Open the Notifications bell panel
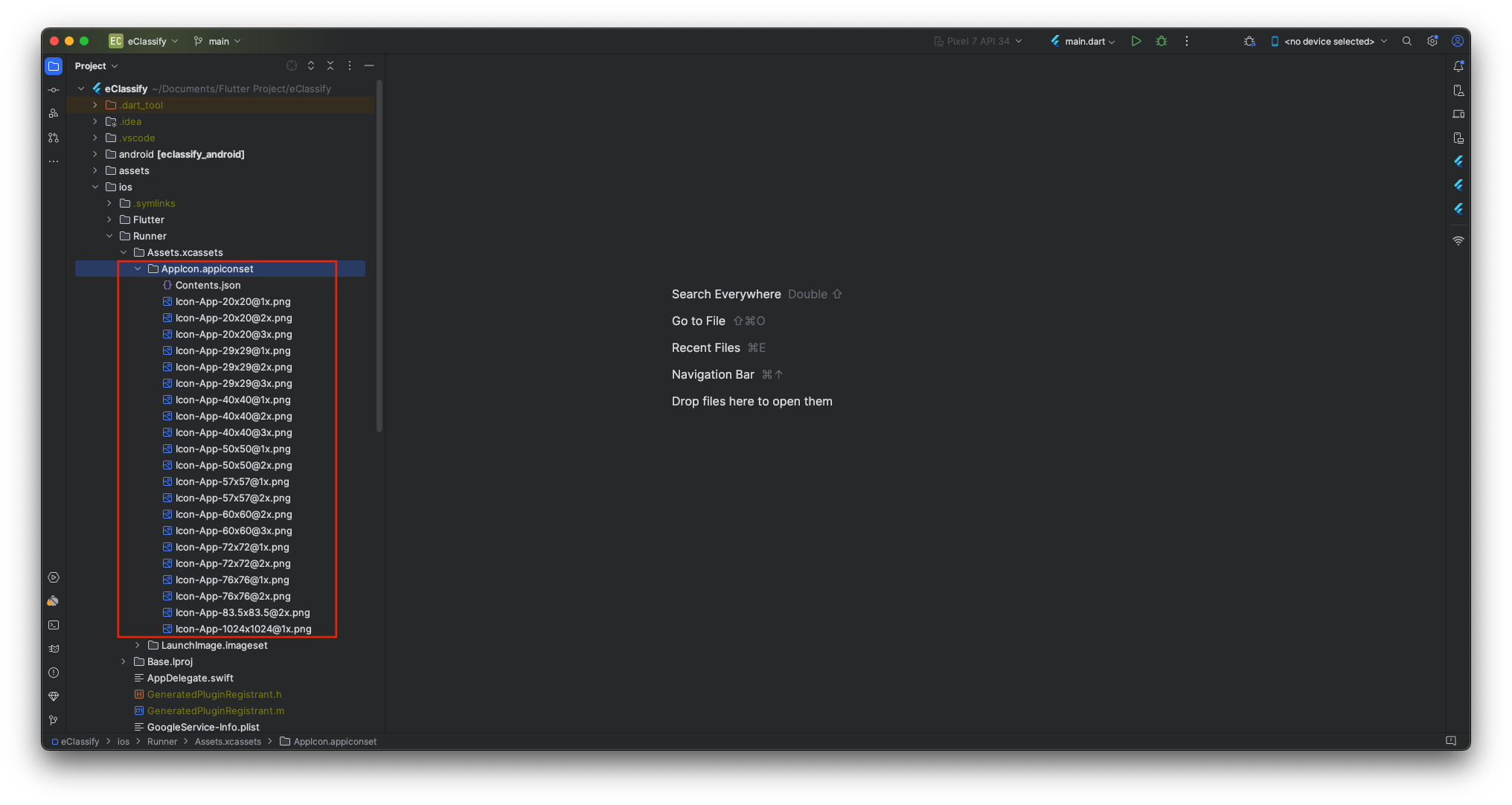This screenshot has width=1512, height=805. (1458, 66)
